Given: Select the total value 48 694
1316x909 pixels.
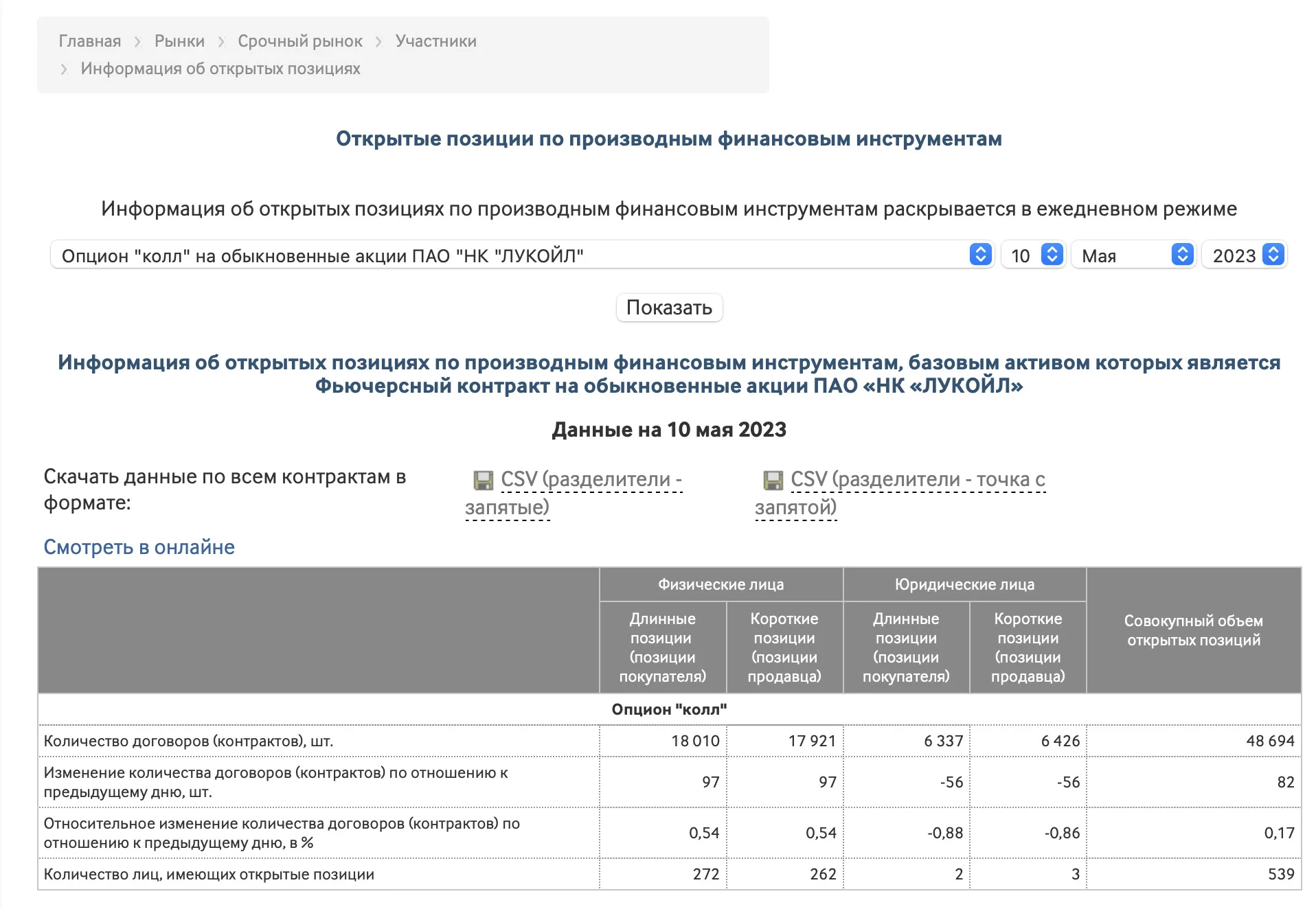Looking at the screenshot, I should click(x=1270, y=741).
